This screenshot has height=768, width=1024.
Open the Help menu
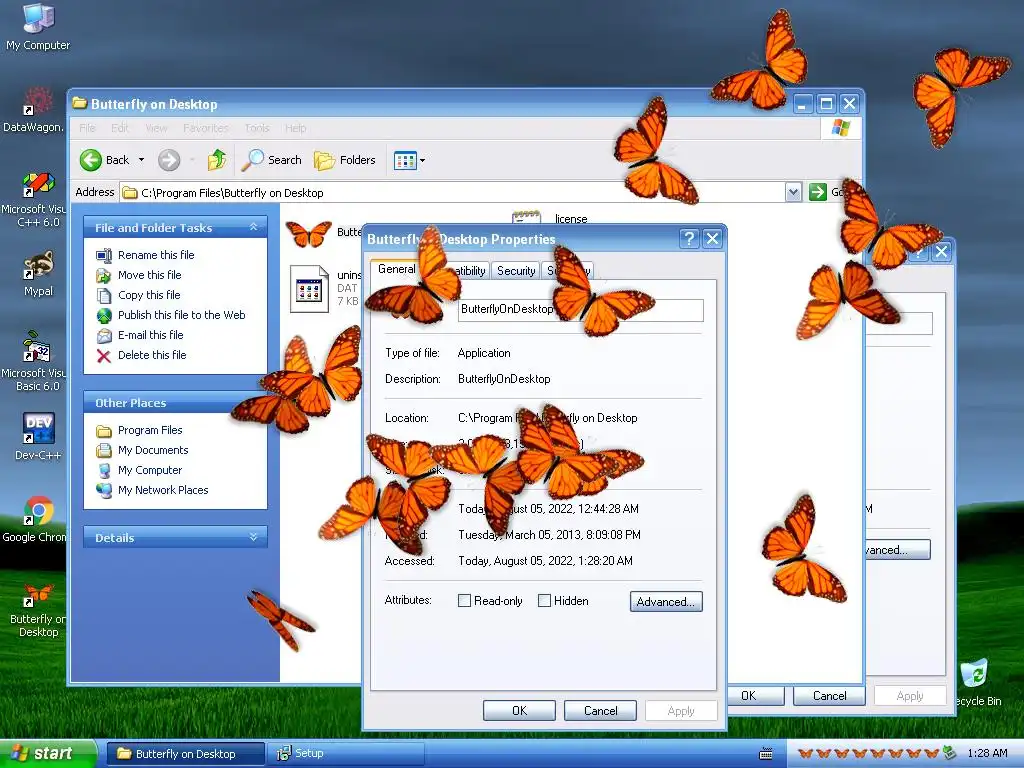[x=295, y=128]
